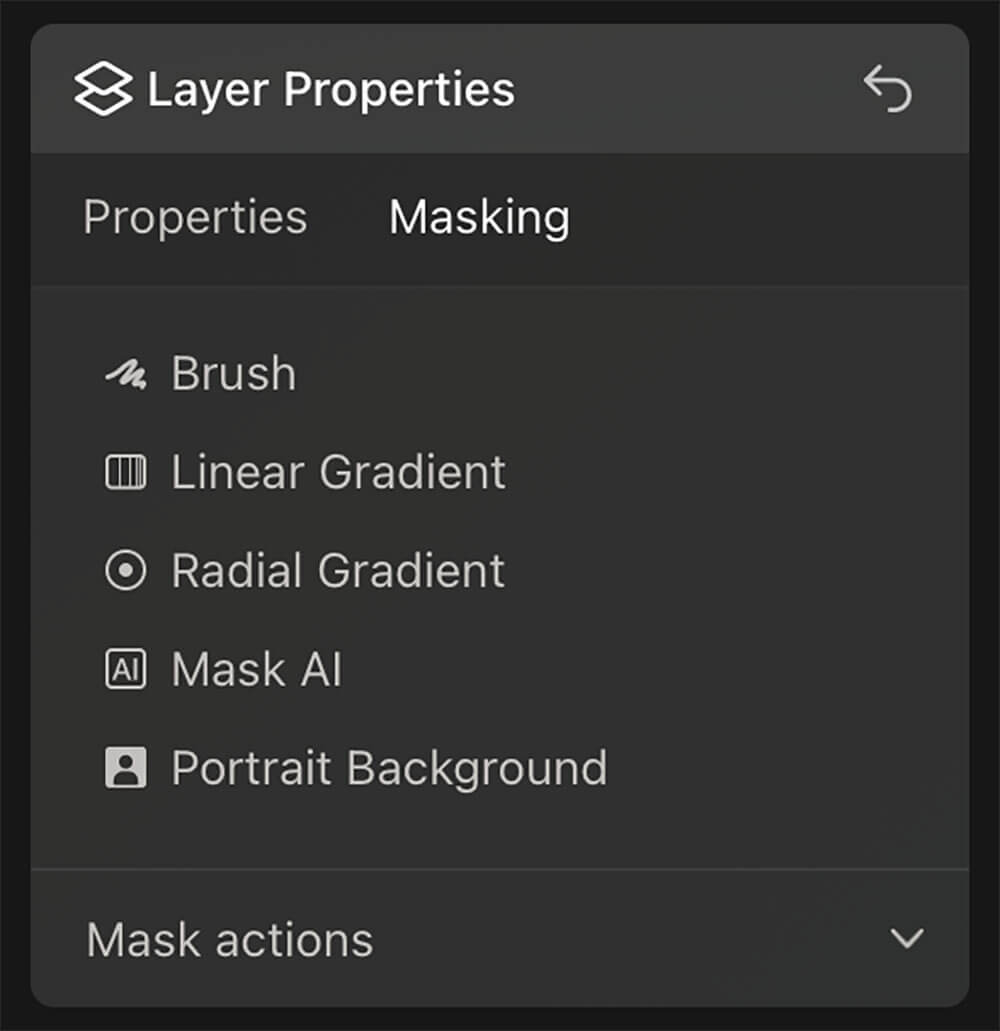Select the Linear Gradient text label
The width and height of the screenshot is (1000, 1031).
(338, 472)
